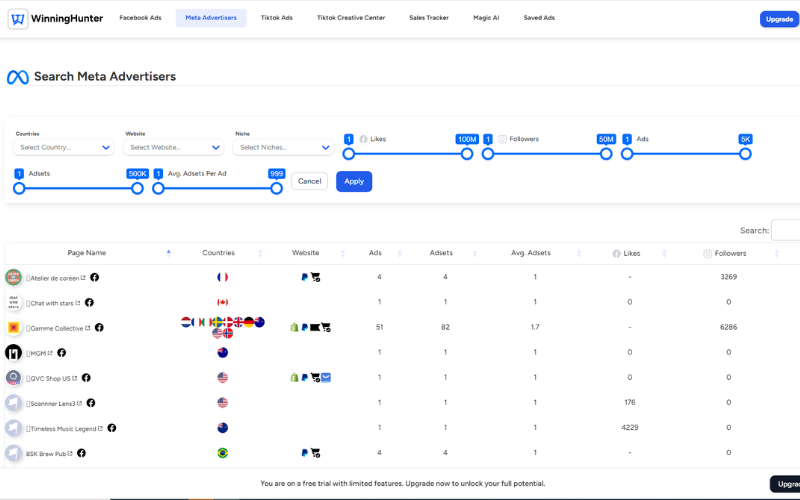Click the Followers slider minimum handle
Image resolution: width=800 pixels, height=500 pixels.
pos(488,154)
